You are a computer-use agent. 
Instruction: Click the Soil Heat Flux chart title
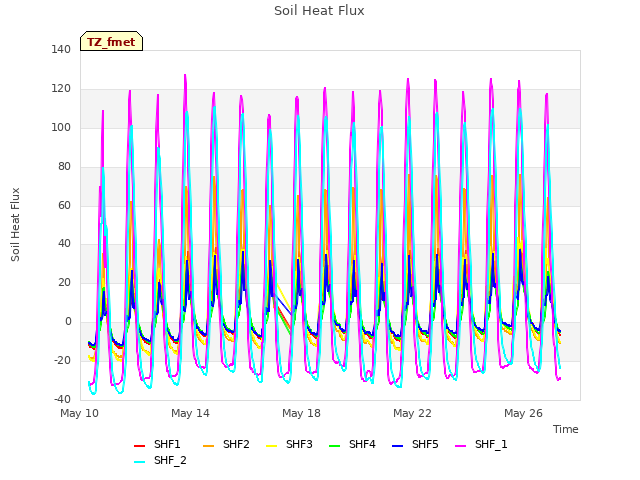click(x=319, y=11)
